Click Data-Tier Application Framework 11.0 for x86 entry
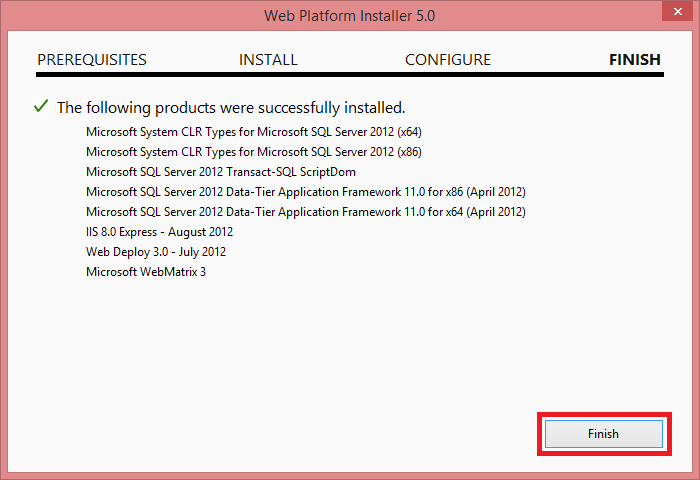700x480 pixels. coord(306,192)
